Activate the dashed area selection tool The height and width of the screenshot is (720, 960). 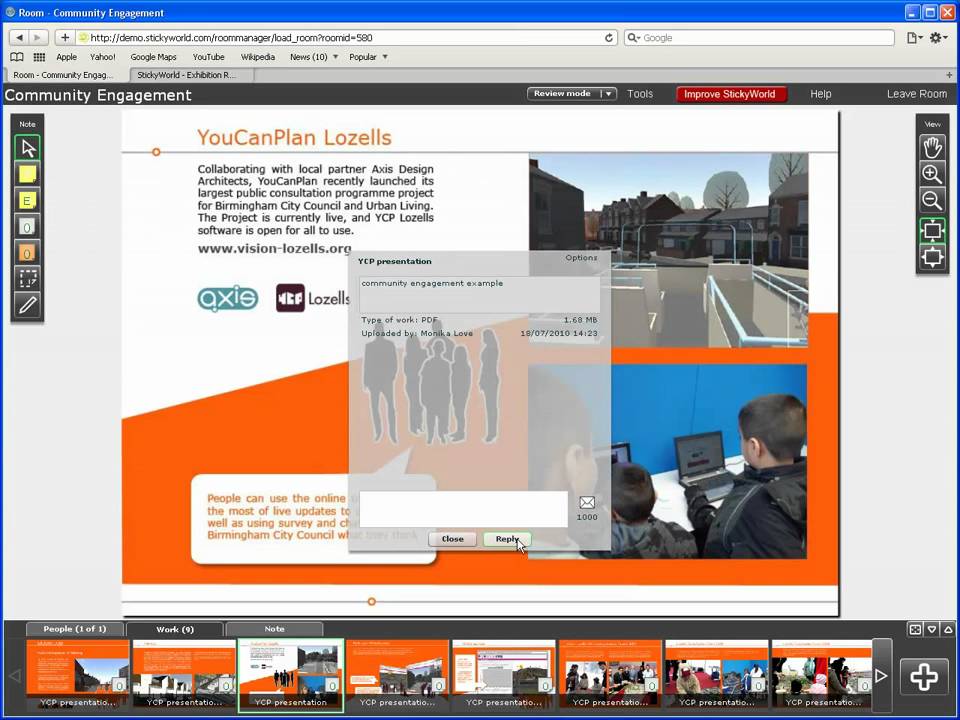coord(28,279)
